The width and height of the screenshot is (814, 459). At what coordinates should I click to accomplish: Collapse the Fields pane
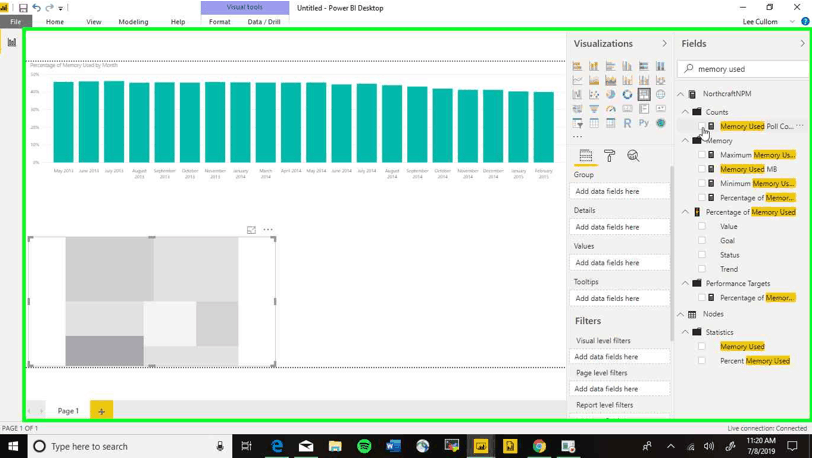click(x=803, y=44)
